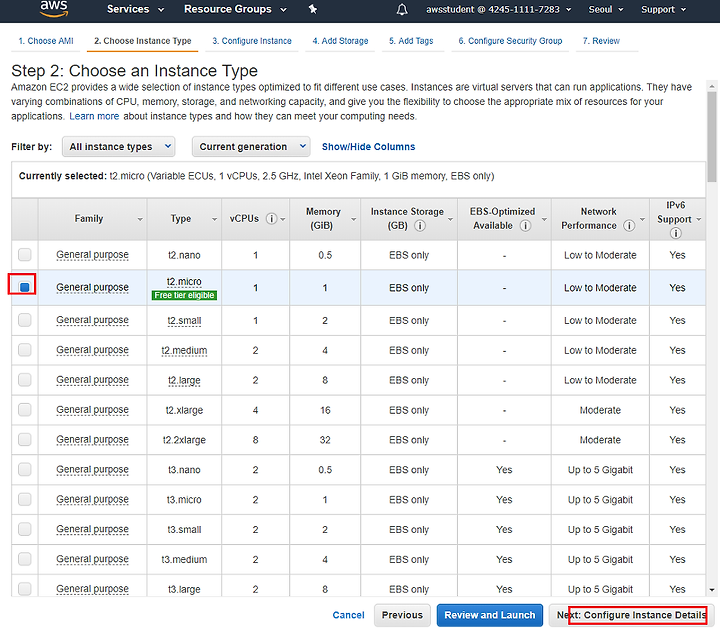Toggle the selected t2.micro checkbox
The height and width of the screenshot is (640, 720).
[25, 287]
